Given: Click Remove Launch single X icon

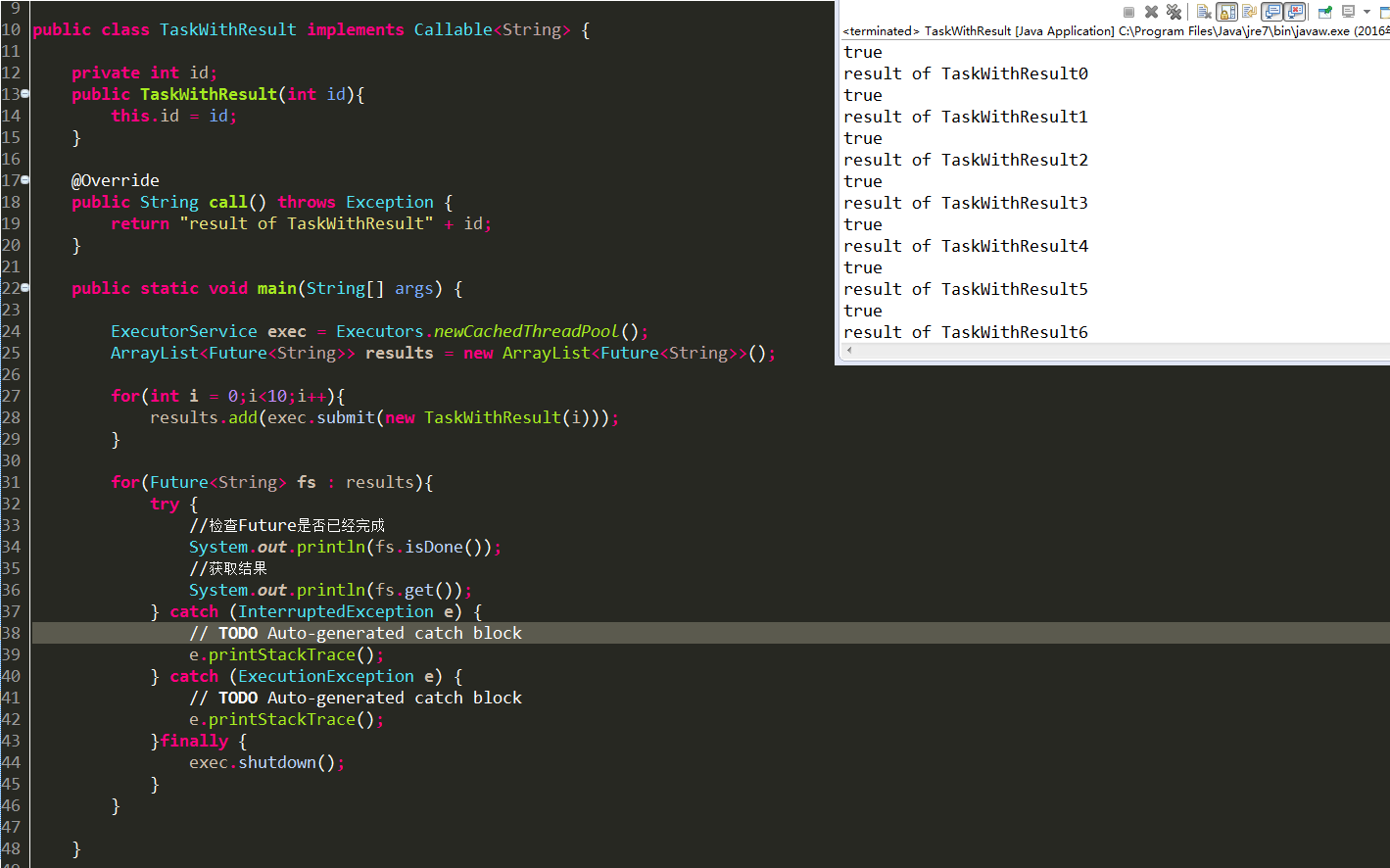Looking at the screenshot, I should click(1151, 12).
